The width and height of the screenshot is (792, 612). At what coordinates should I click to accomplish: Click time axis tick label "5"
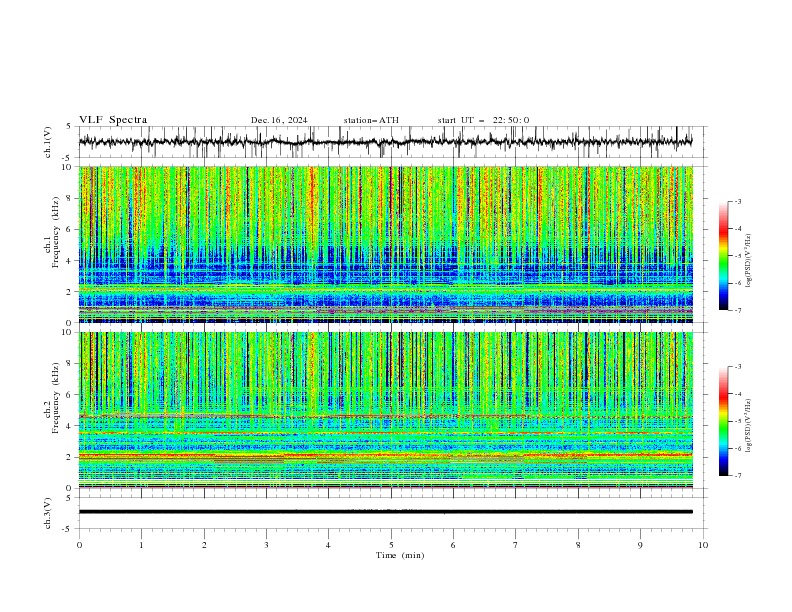point(391,545)
